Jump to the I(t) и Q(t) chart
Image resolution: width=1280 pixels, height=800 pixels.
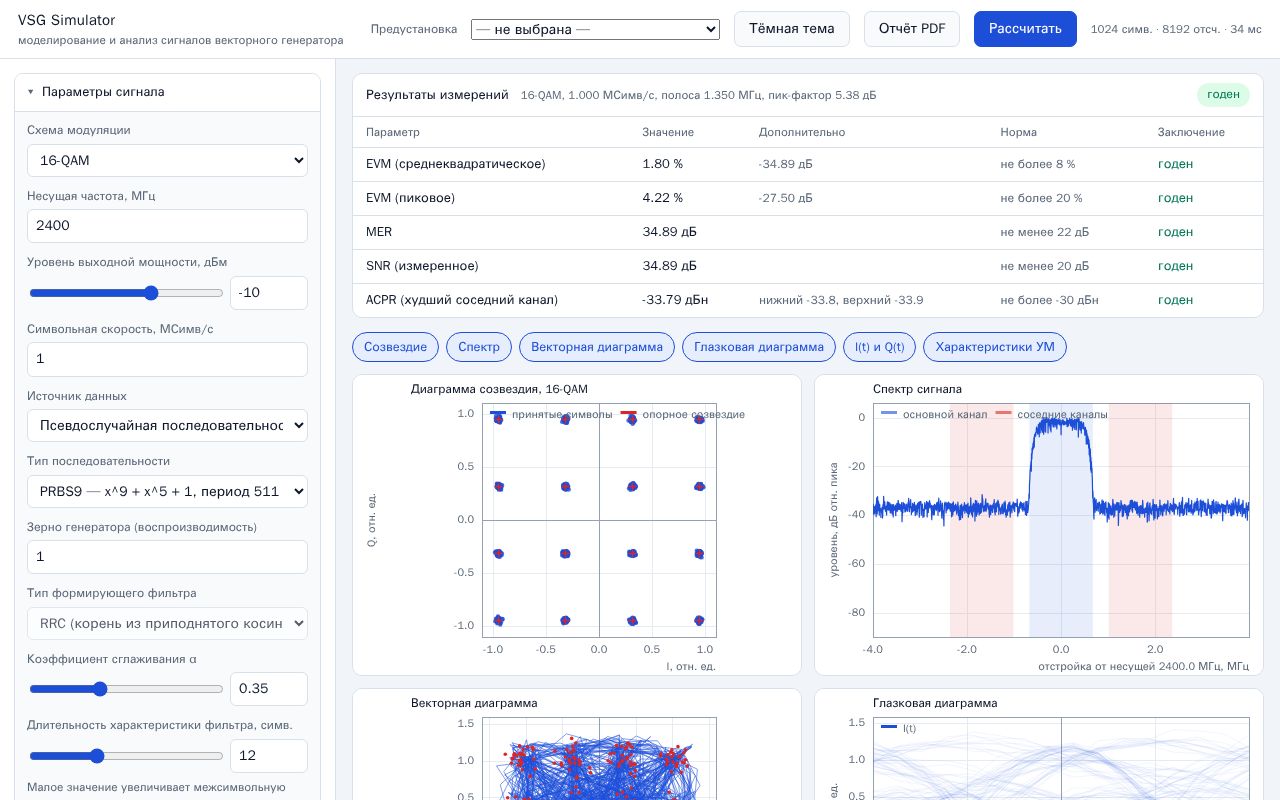(x=879, y=347)
